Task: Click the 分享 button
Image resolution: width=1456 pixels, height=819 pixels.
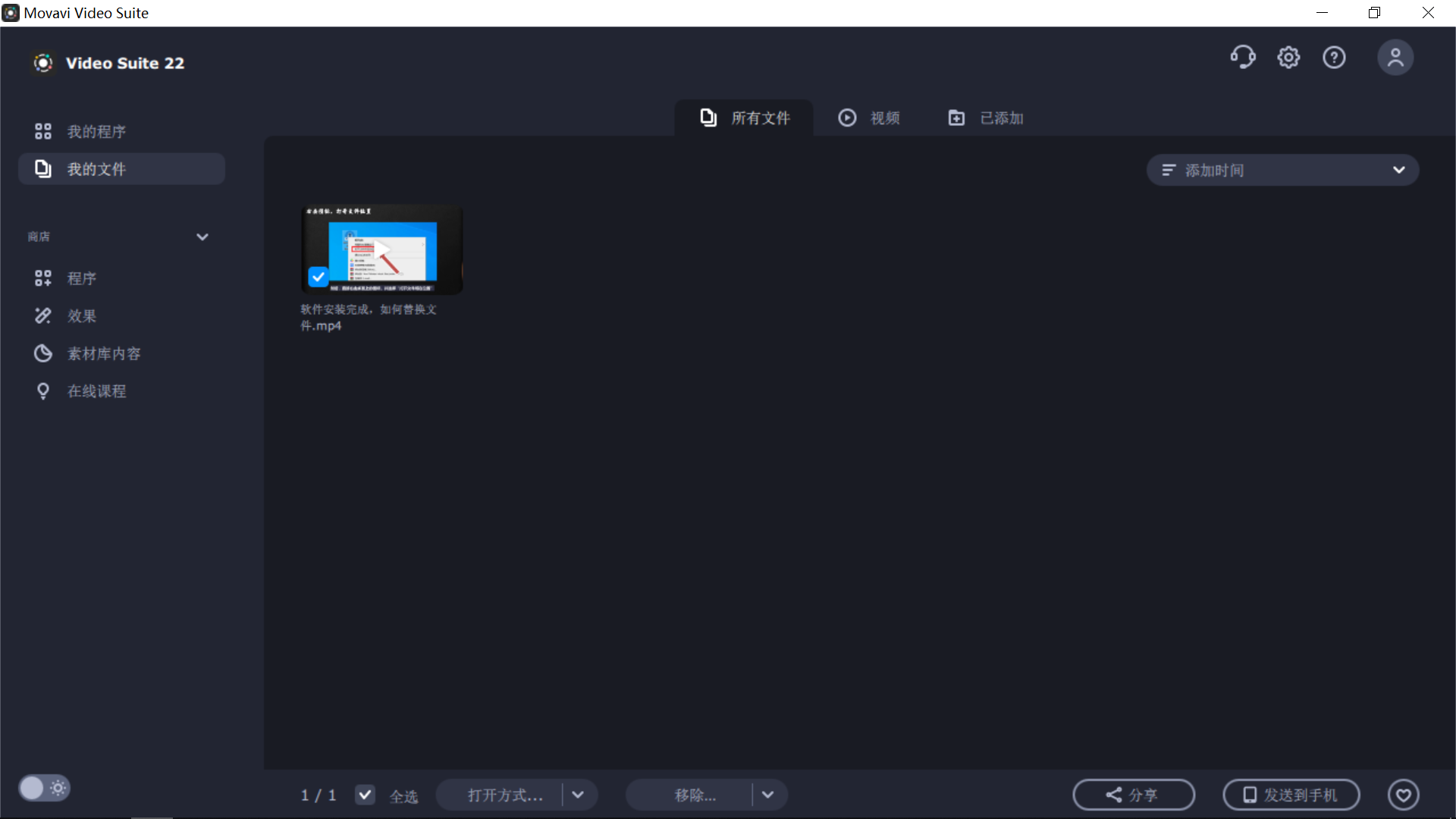Action: coord(1134,795)
